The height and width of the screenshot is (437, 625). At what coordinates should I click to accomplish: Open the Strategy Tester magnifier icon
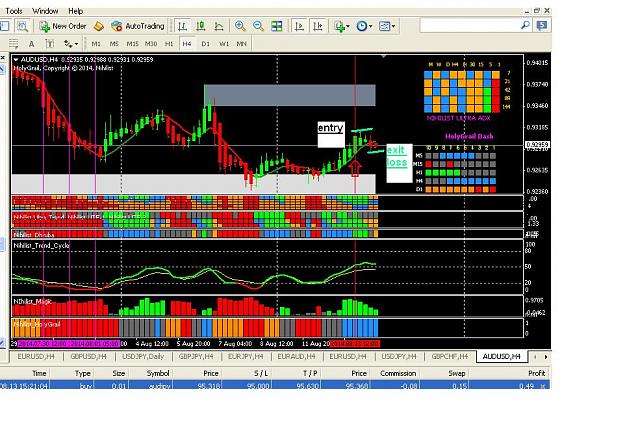pyautogui.click(x=22, y=26)
